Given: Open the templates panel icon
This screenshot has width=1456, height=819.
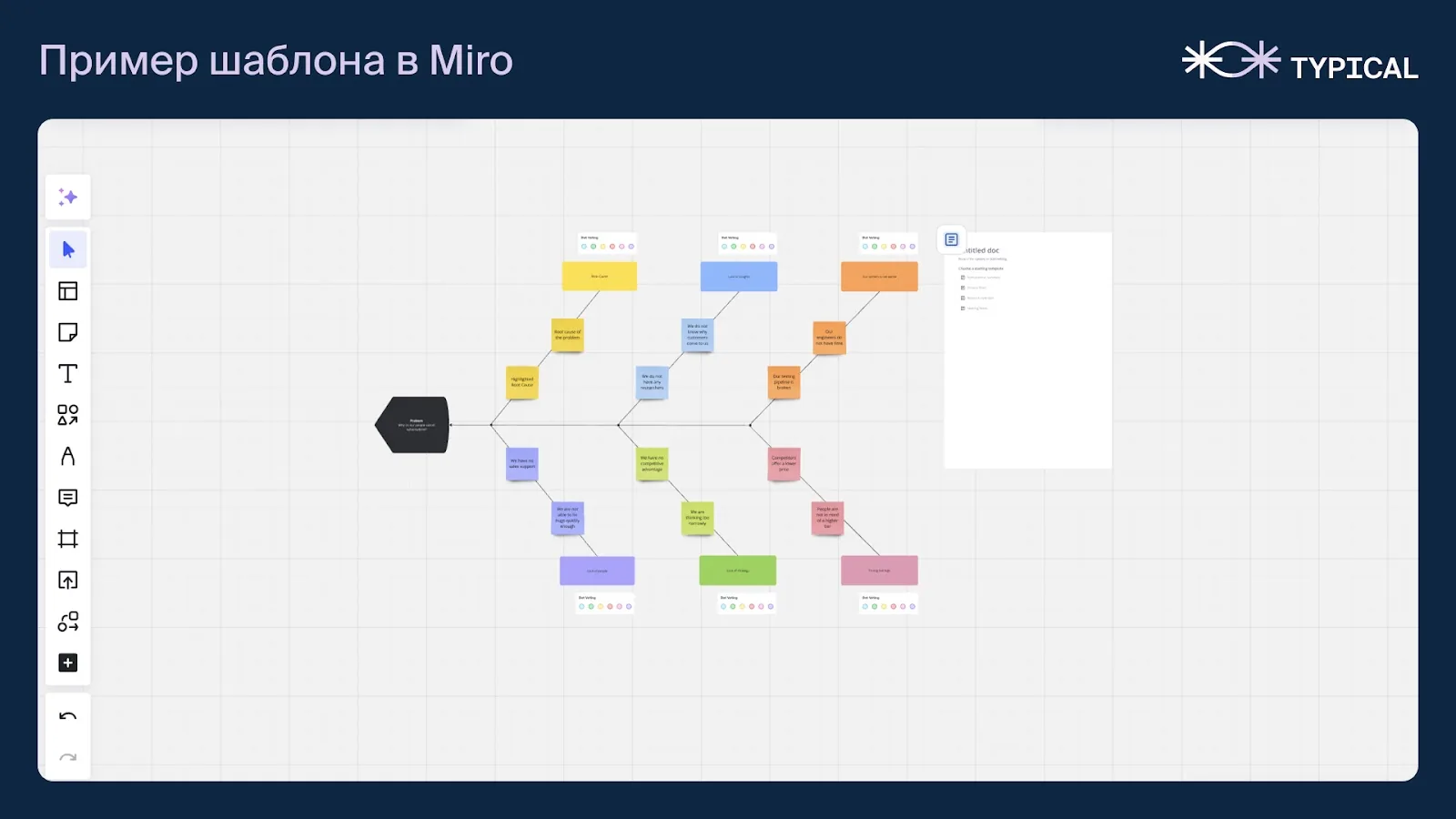Looking at the screenshot, I should [68, 291].
